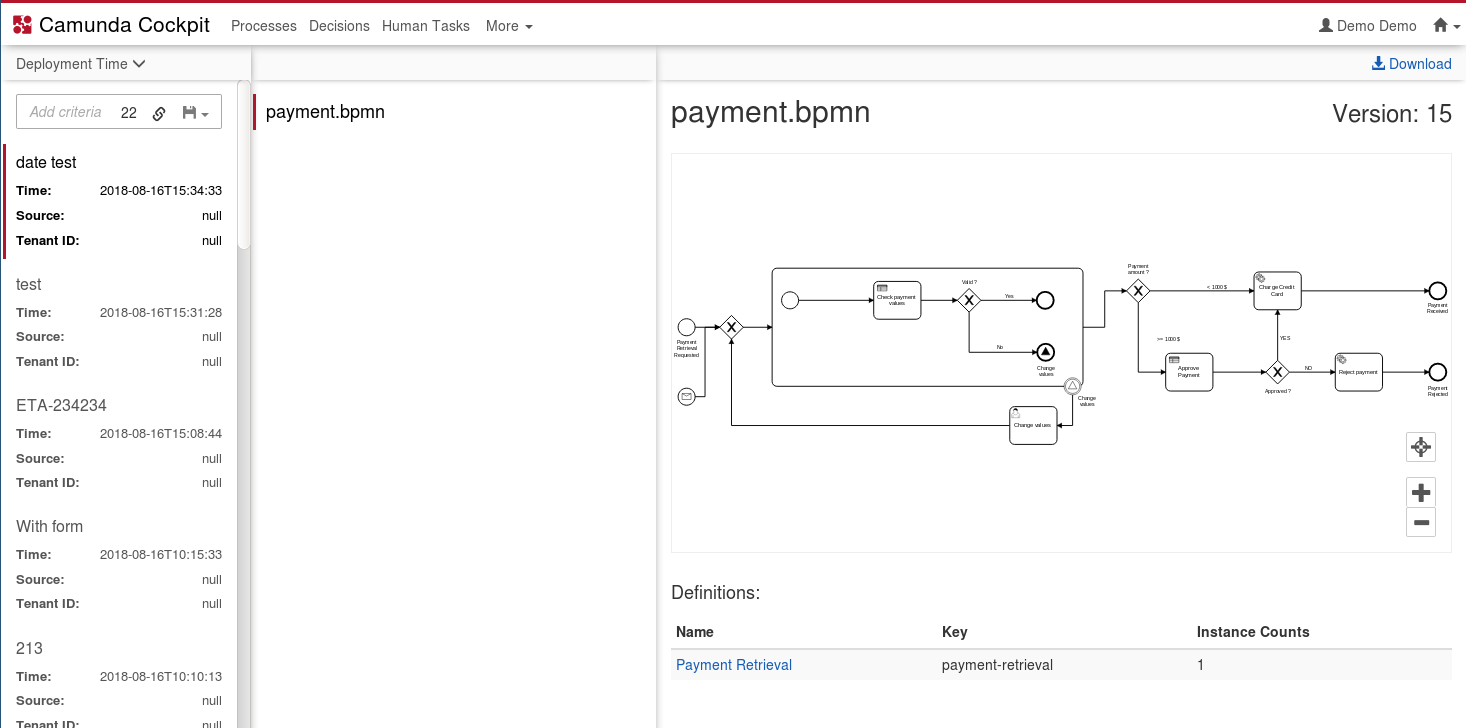Click the Payment Retrieval Requested start event
The width and height of the screenshot is (1466, 728).
pyautogui.click(x=686, y=327)
